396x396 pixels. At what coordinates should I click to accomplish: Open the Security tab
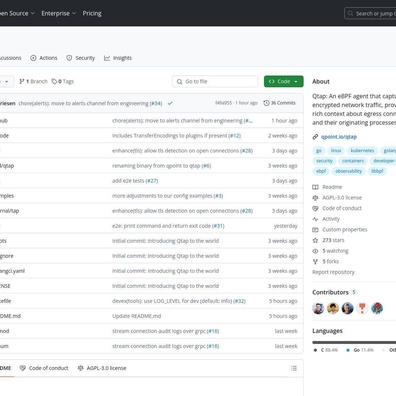(x=80, y=58)
